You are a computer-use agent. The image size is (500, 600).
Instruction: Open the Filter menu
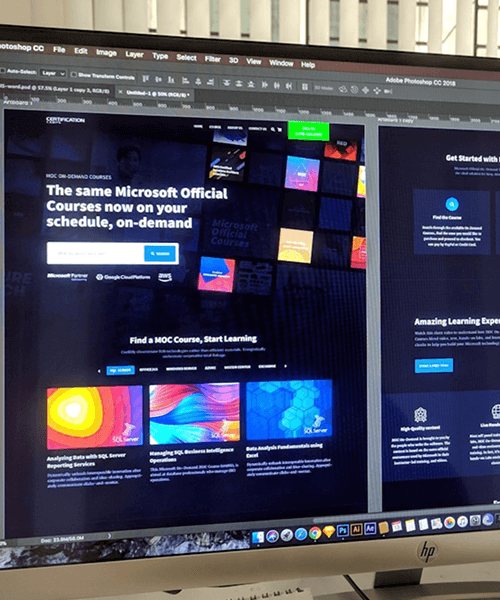click(x=212, y=59)
